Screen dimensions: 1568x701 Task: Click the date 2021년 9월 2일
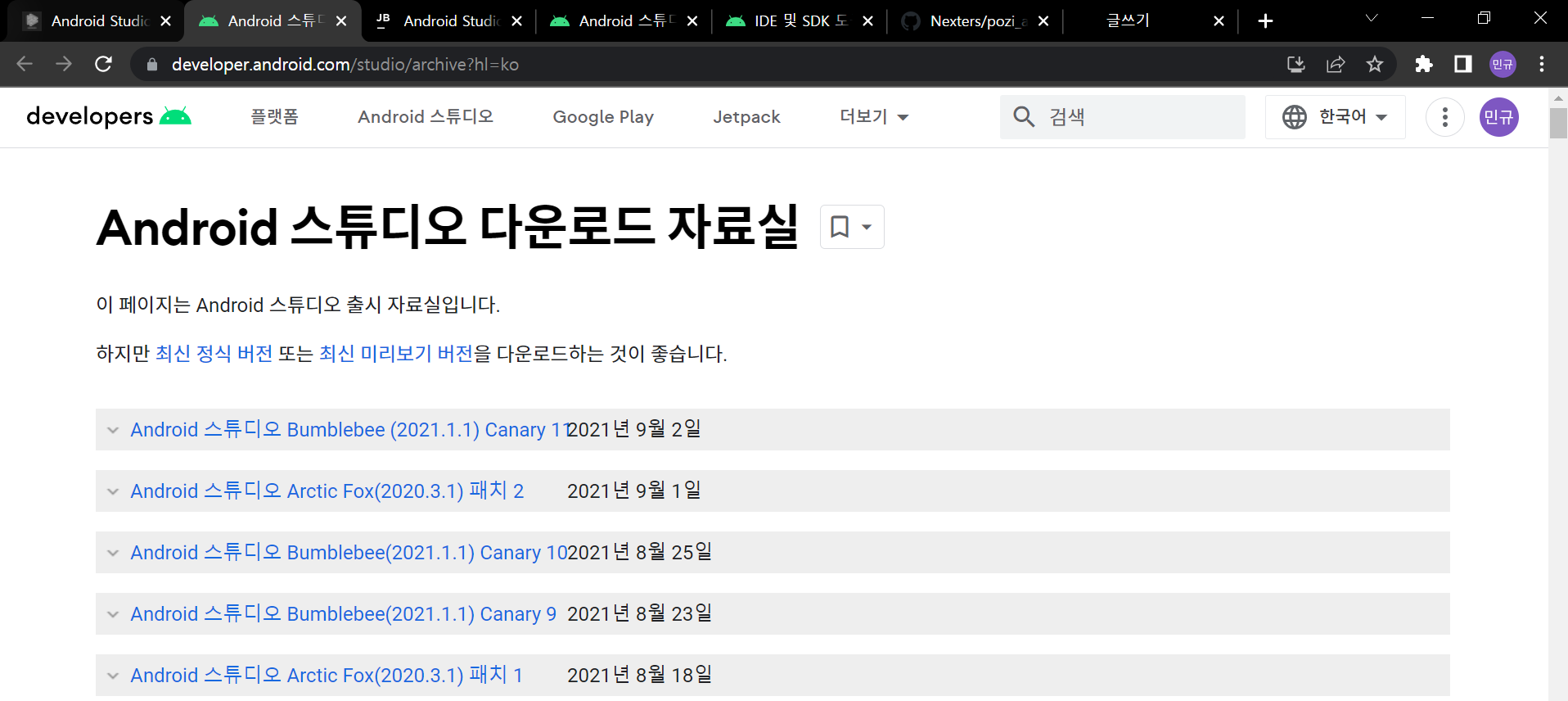point(634,429)
